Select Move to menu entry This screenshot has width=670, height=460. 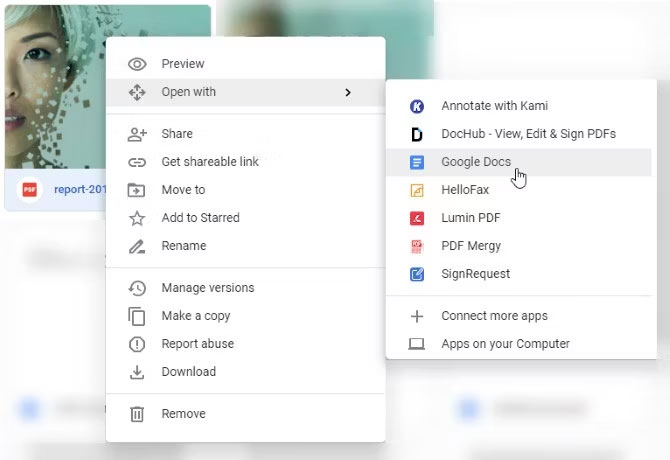[x=246, y=190]
